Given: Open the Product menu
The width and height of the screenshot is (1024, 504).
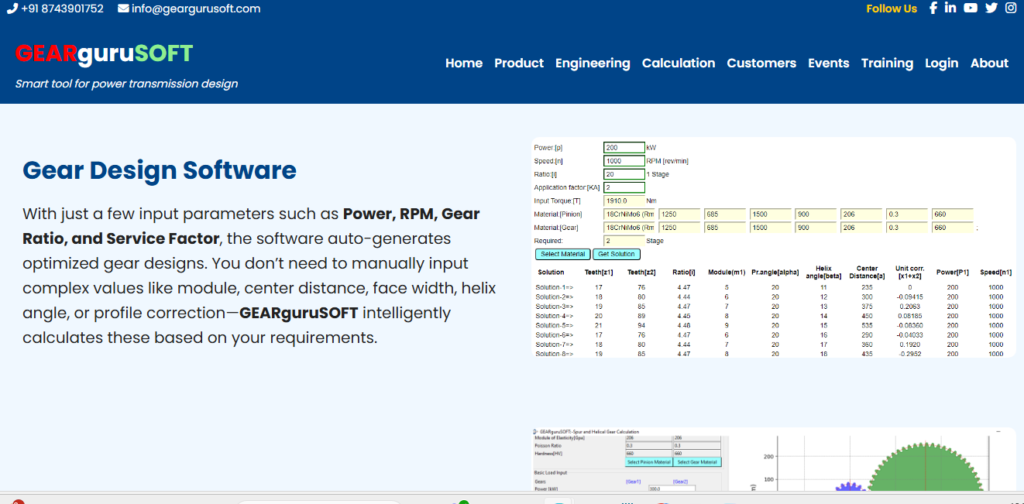Looking at the screenshot, I should click(519, 63).
